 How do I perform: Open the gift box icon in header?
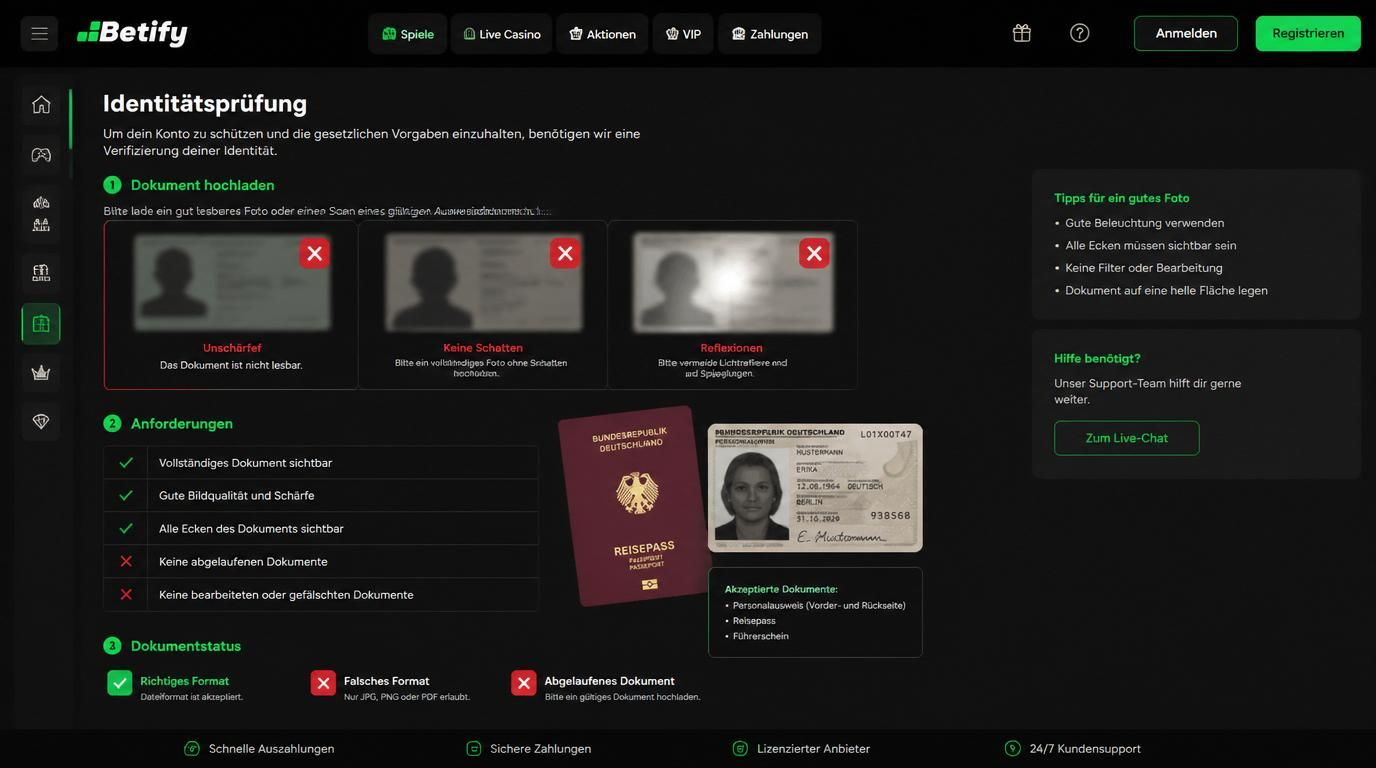[1021, 33]
